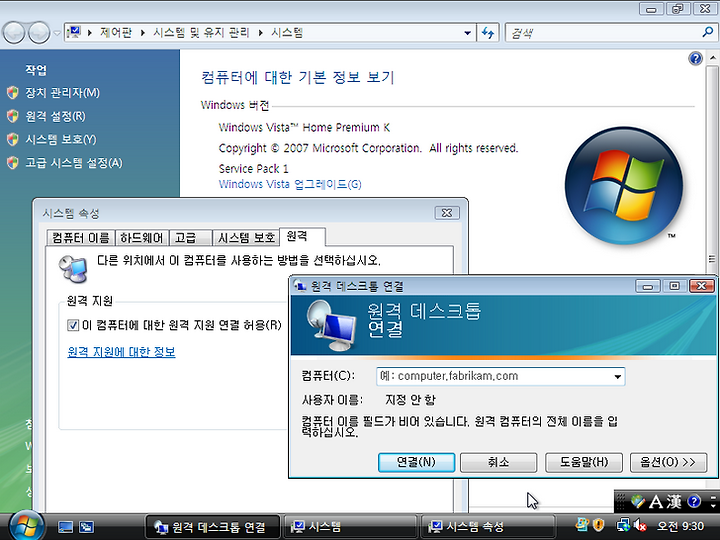Select 시스템 속성 taskbar button
This screenshot has height=540, width=720.
(488, 527)
